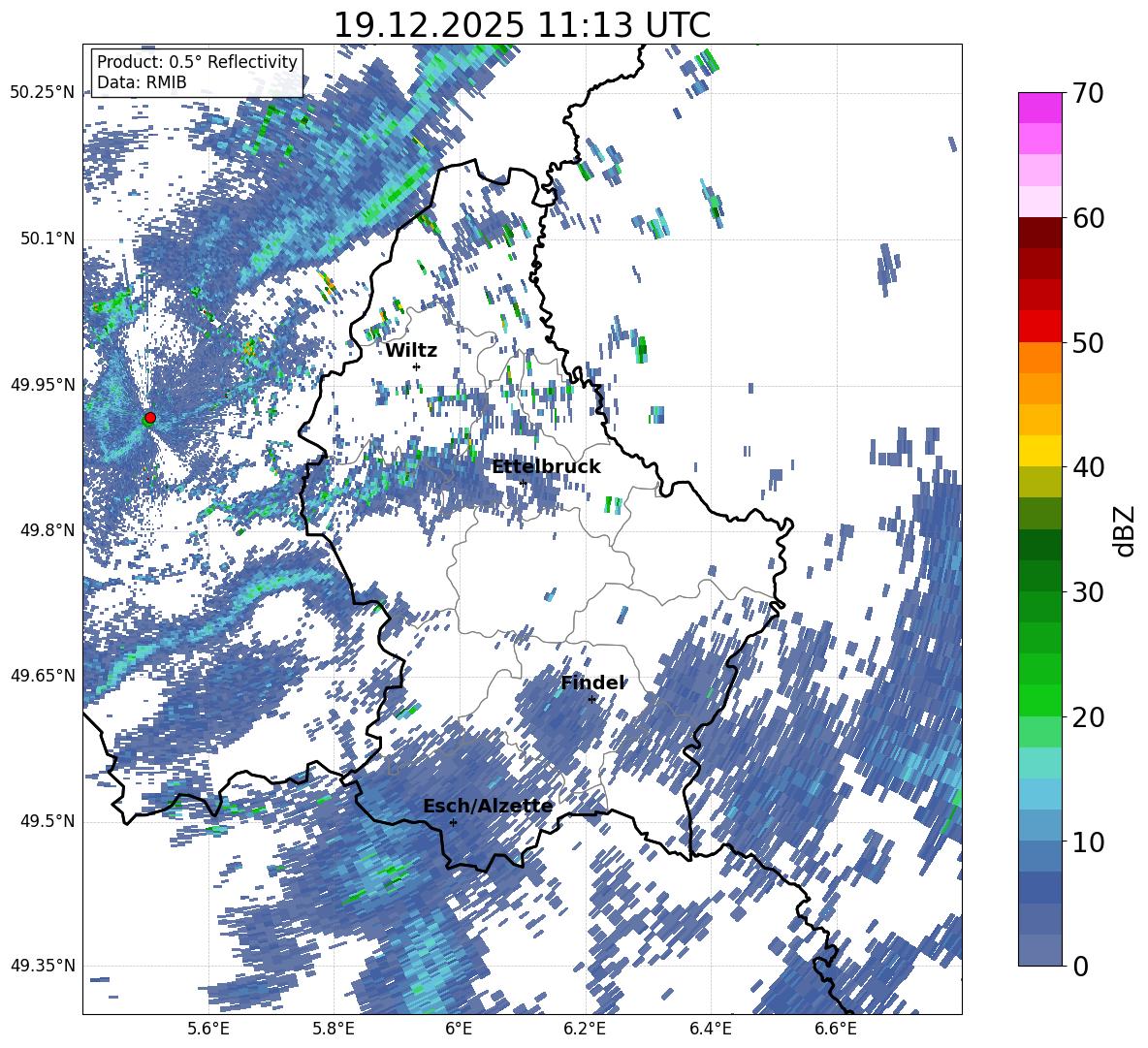The height and width of the screenshot is (1048, 1148).
Task: Click the Ettelbruck station cross marker
Action: pyautogui.click(x=523, y=483)
